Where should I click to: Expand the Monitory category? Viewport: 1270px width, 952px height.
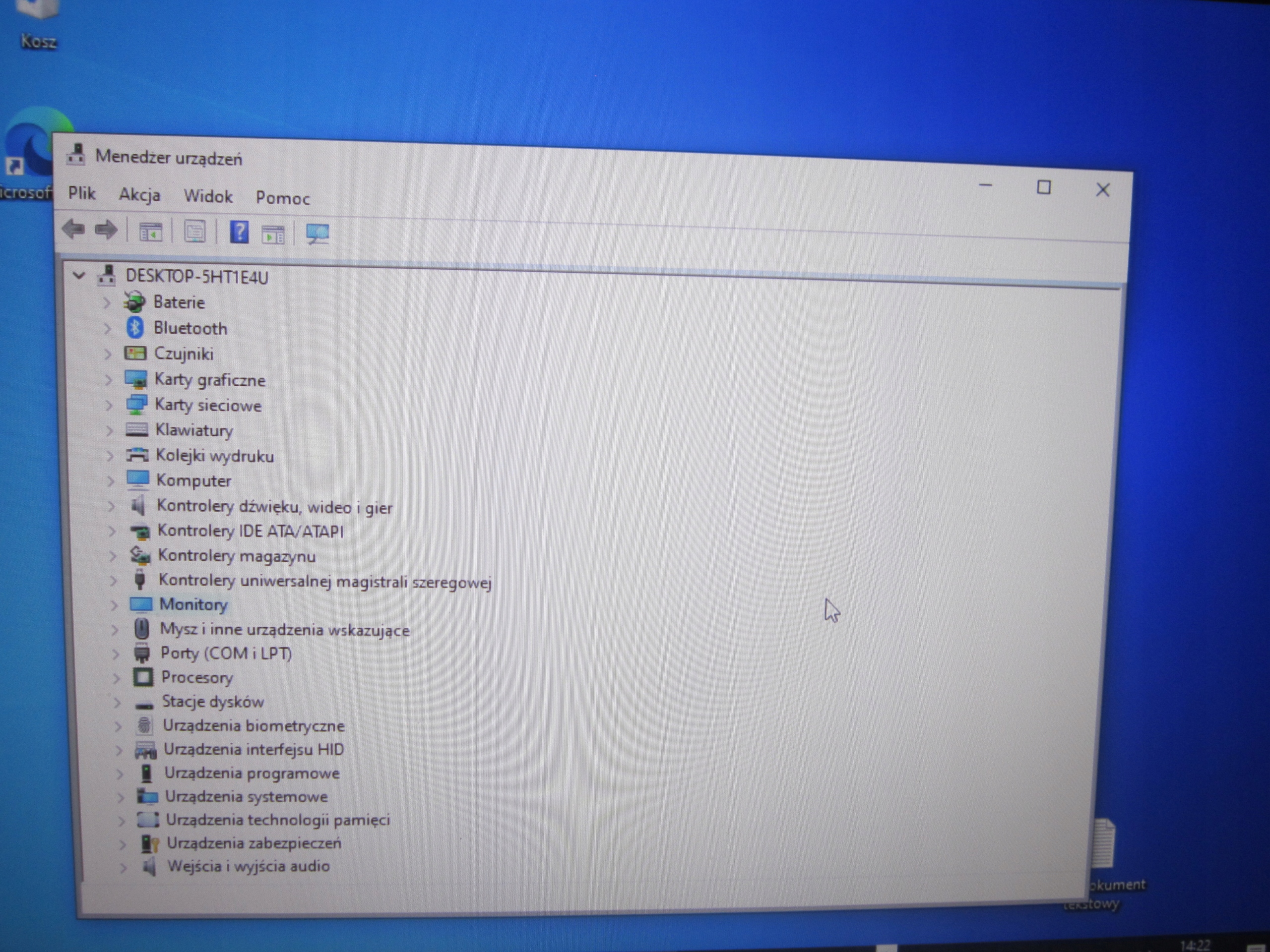point(114,605)
